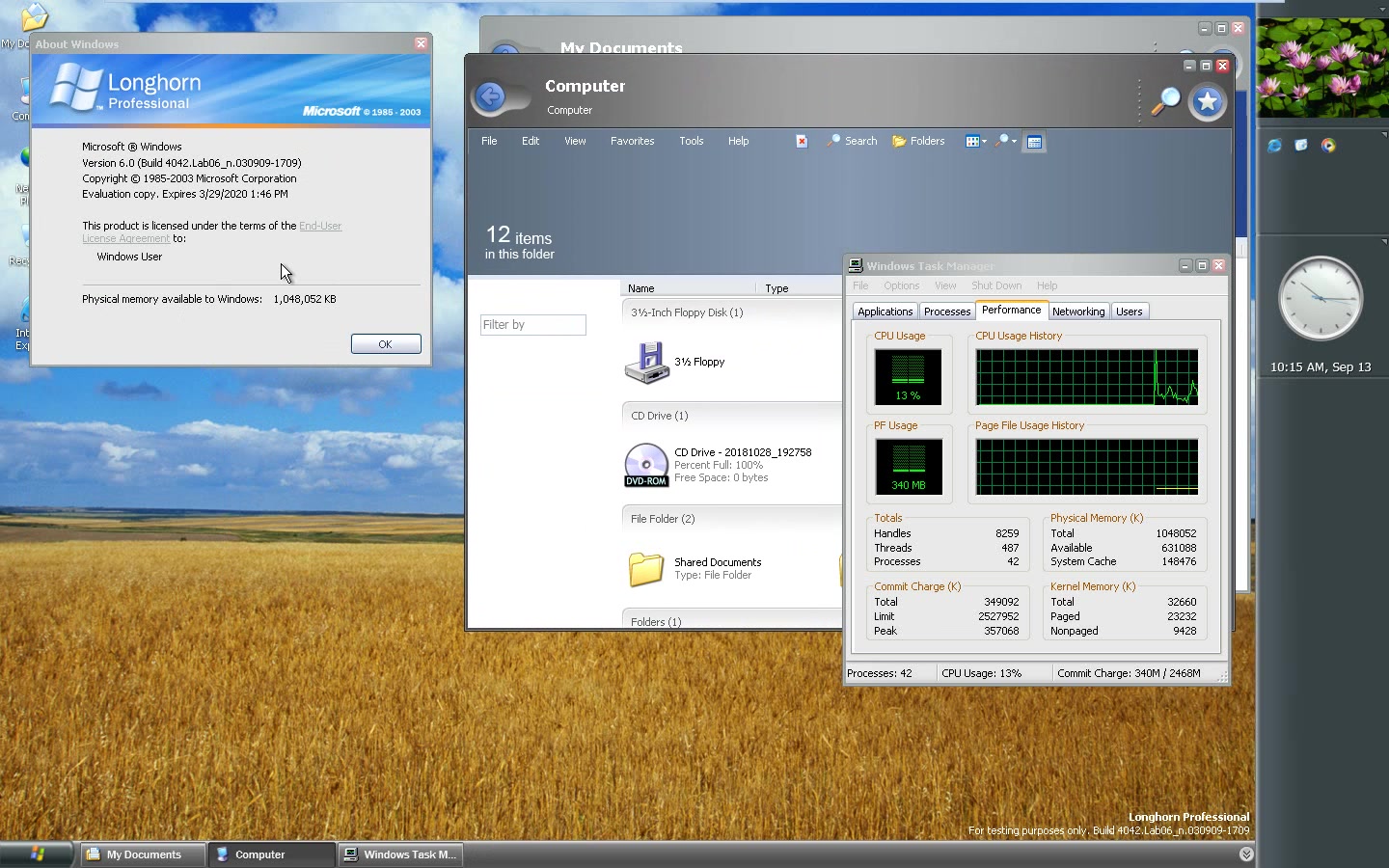Click the 'Processes: 42' status bar entry
Image resolution: width=1389 pixels, height=868 pixels.
[x=889, y=673]
